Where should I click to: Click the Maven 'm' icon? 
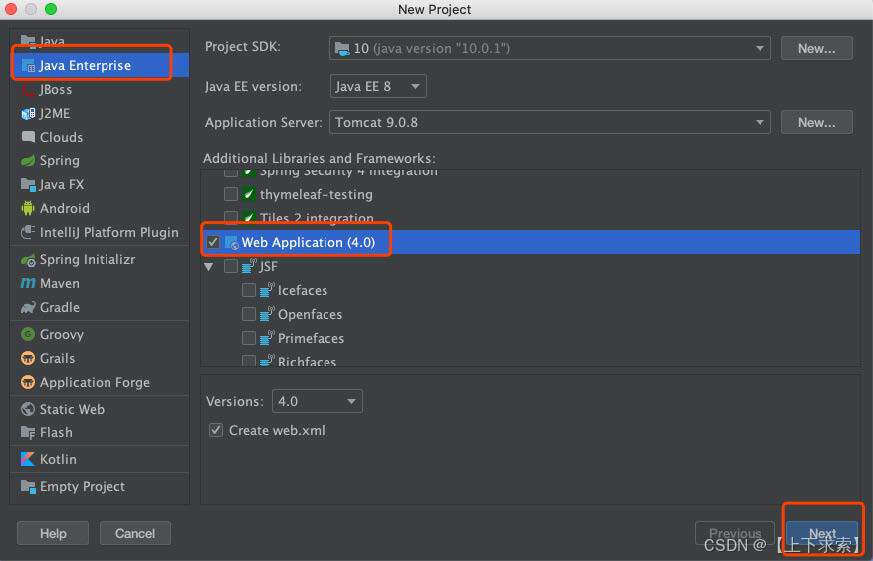point(28,283)
